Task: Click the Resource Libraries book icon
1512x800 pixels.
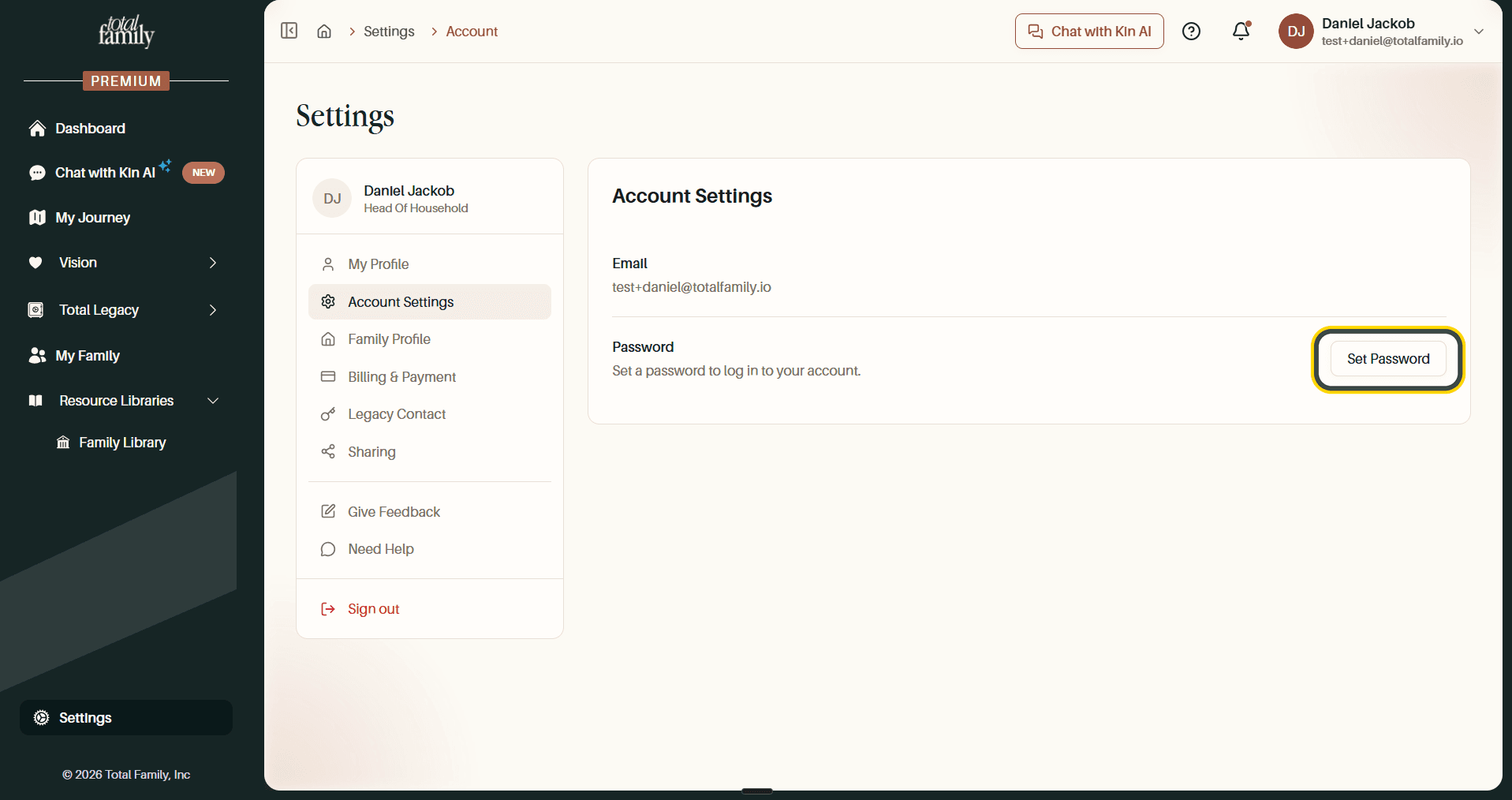Action: point(35,401)
